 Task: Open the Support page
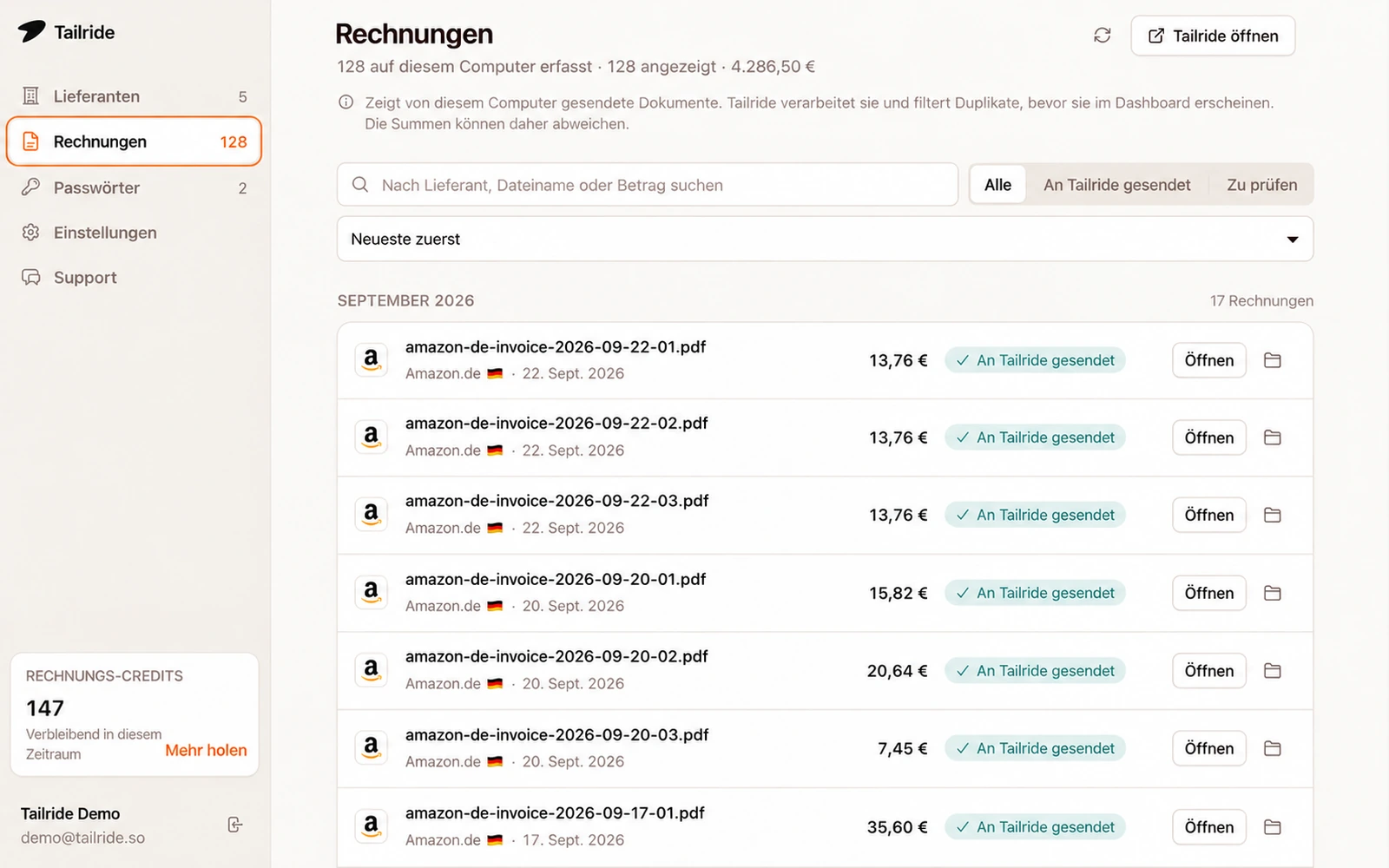(135, 278)
